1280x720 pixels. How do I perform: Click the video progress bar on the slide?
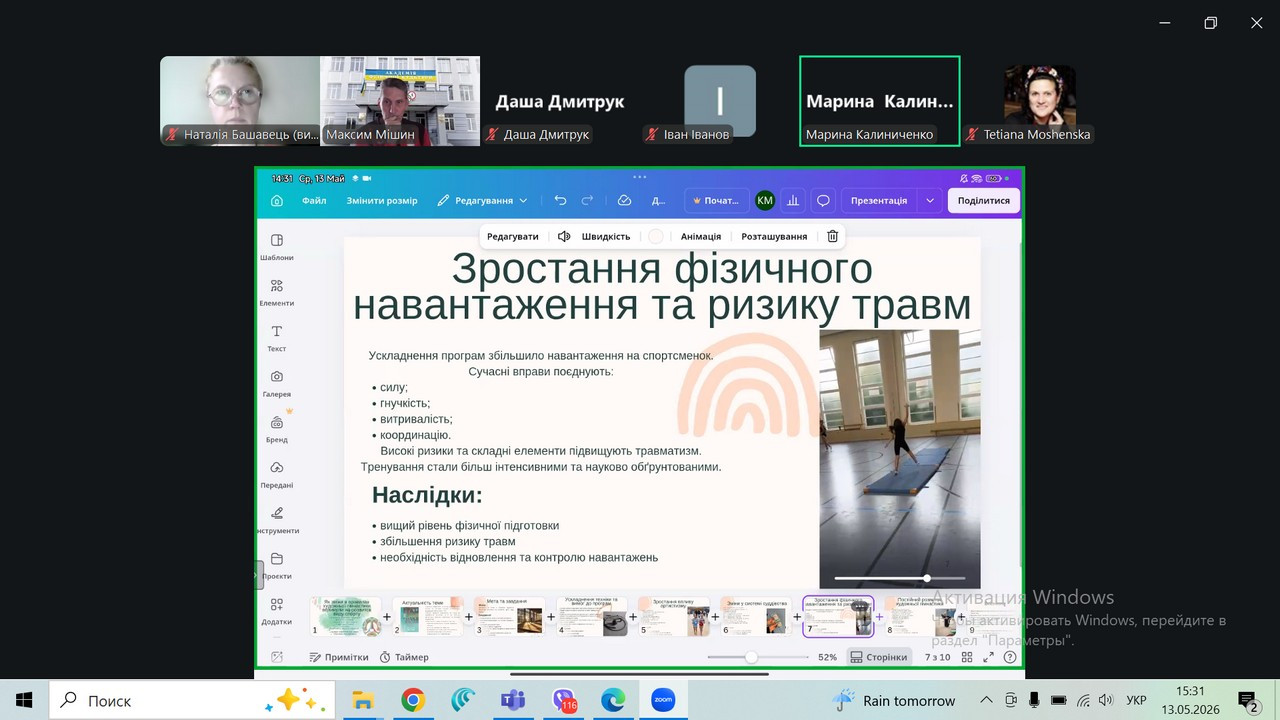(900, 578)
